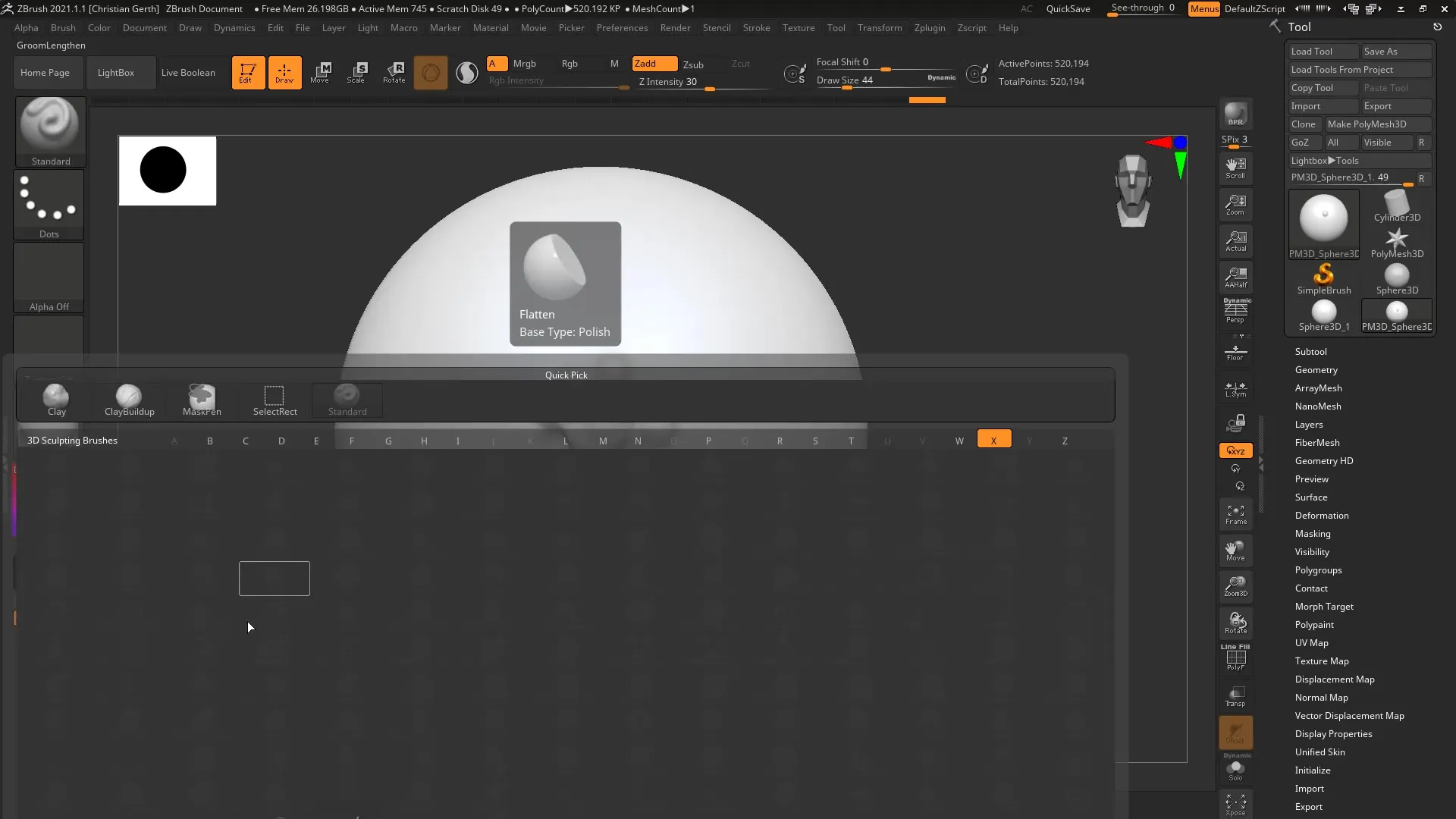Expand the Polygroups section
Image resolution: width=1456 pixels, height=819 pixels.
tap(1318, 570)
